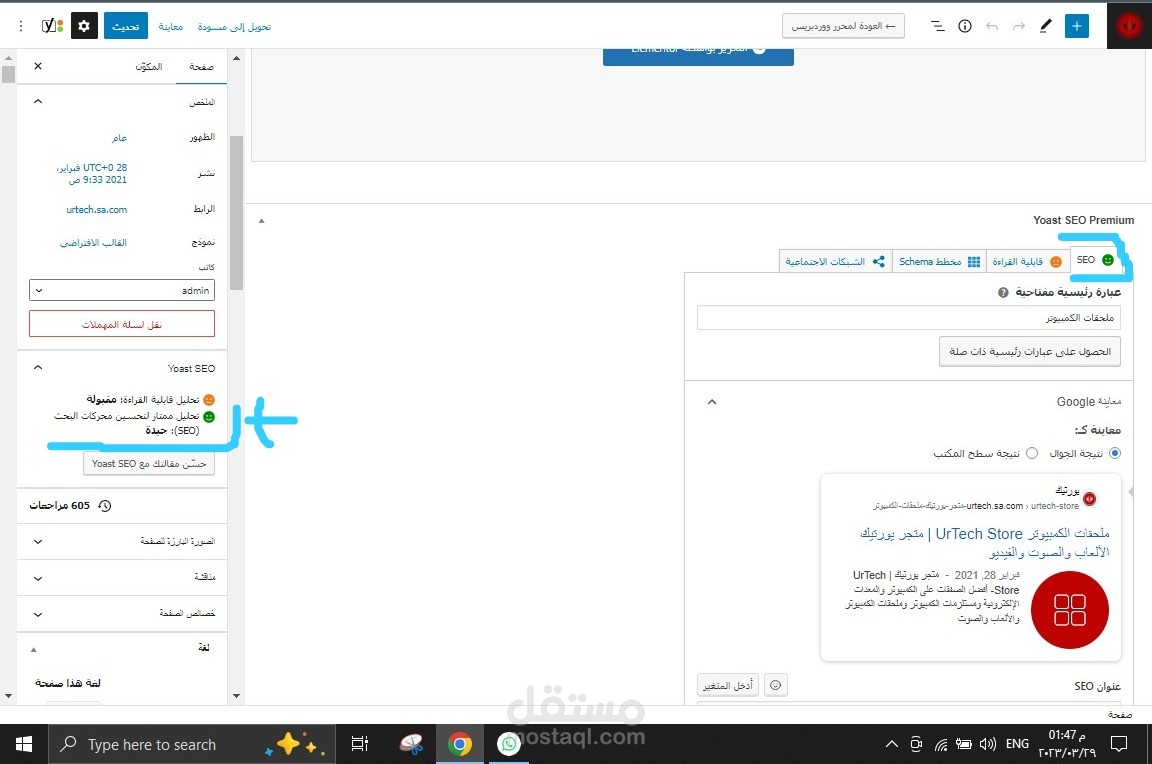Viewport: 1152px width, 764px height.
Task: Switch to صفحة sidebar tab
Action: point(201,67)
